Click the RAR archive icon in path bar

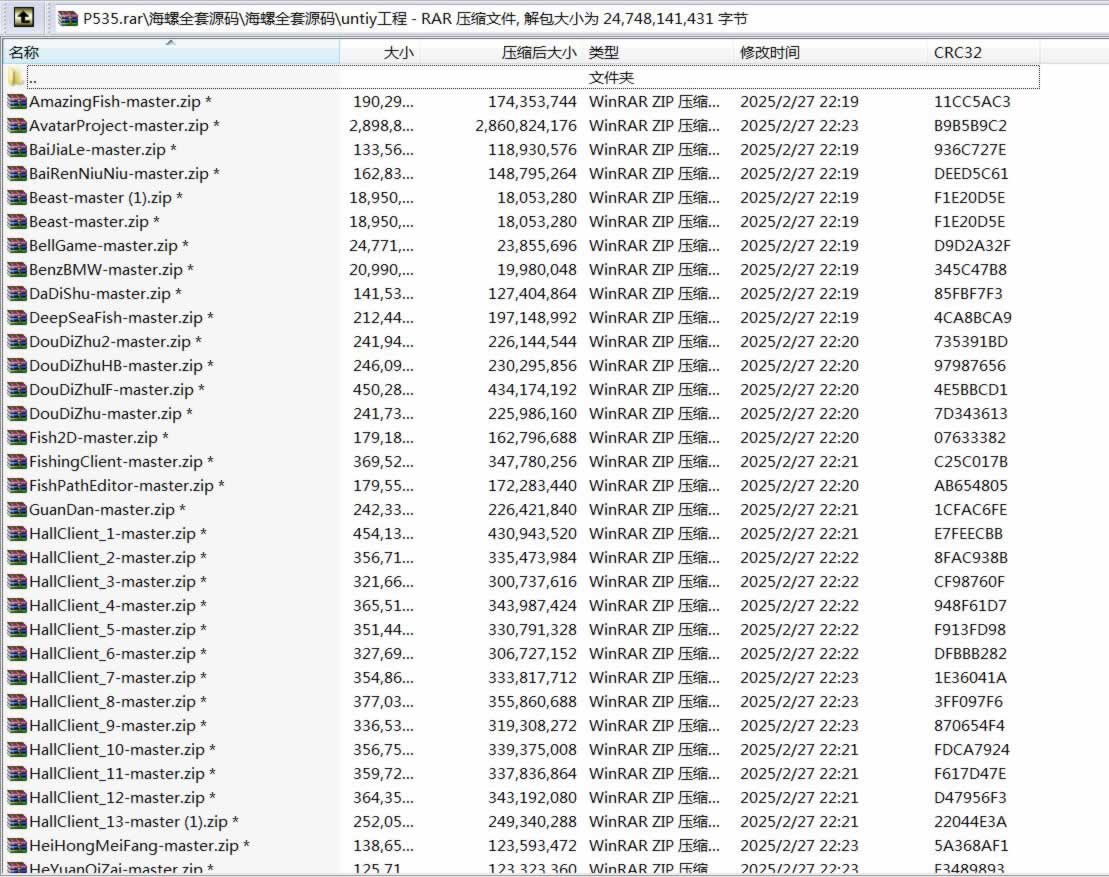tap(67, 19)
